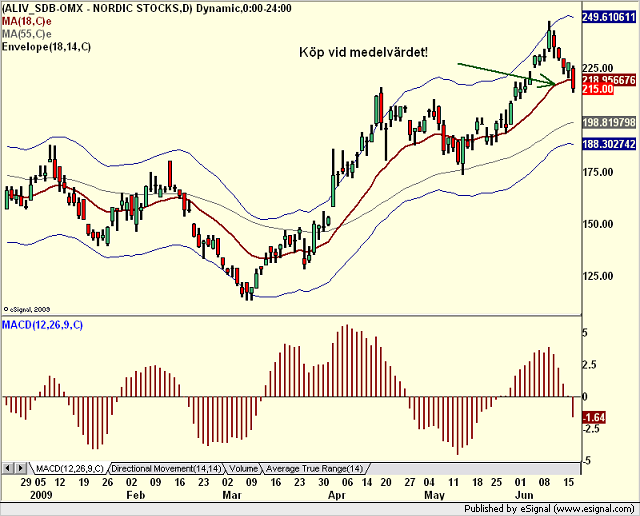
Task: Click the MA(55,C)e legend label
Action: (x=27, y=34)
